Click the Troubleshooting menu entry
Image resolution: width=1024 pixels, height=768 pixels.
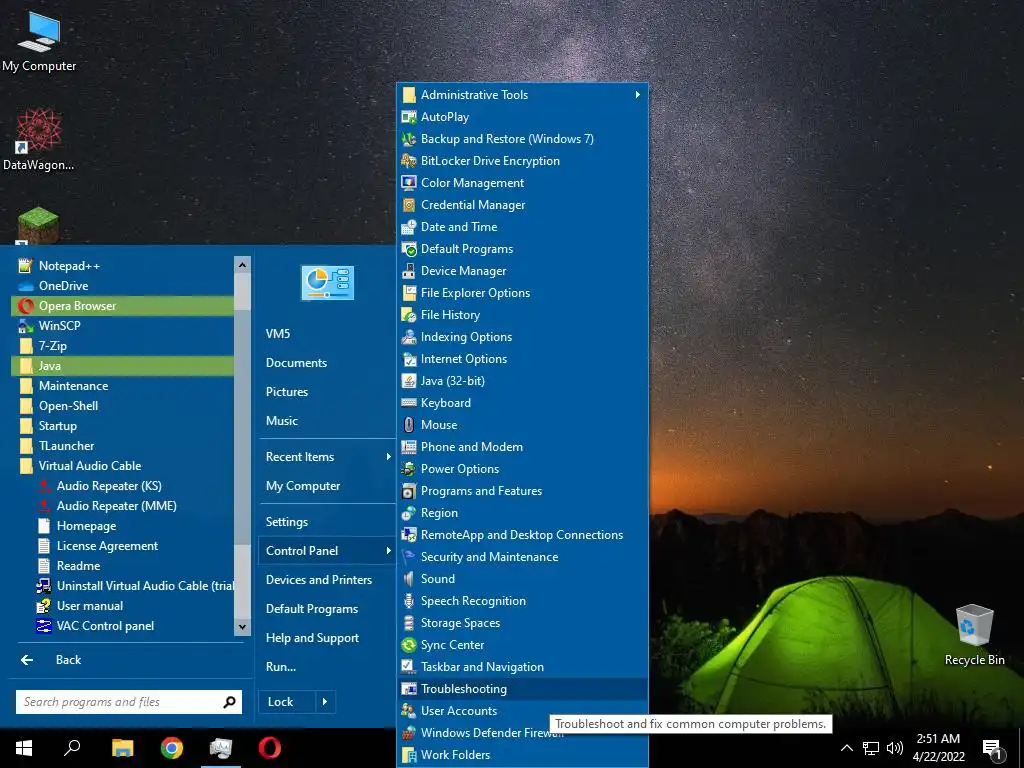coord(522,689)
